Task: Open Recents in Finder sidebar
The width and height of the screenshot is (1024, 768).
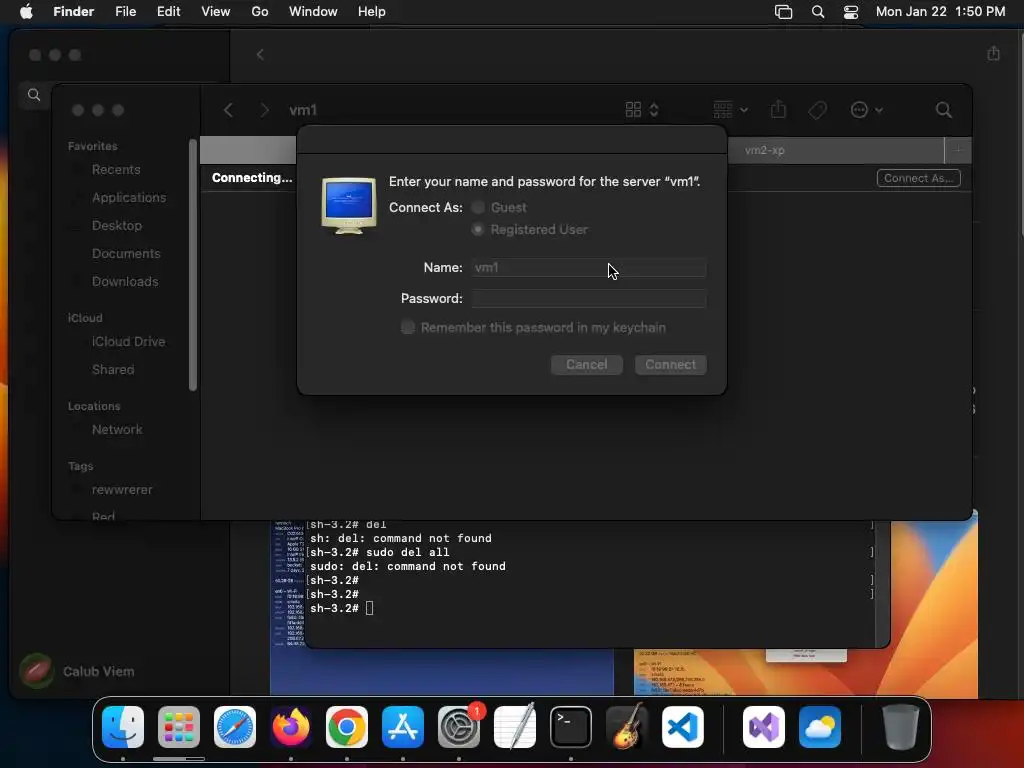Action: (x=116, y=170)
